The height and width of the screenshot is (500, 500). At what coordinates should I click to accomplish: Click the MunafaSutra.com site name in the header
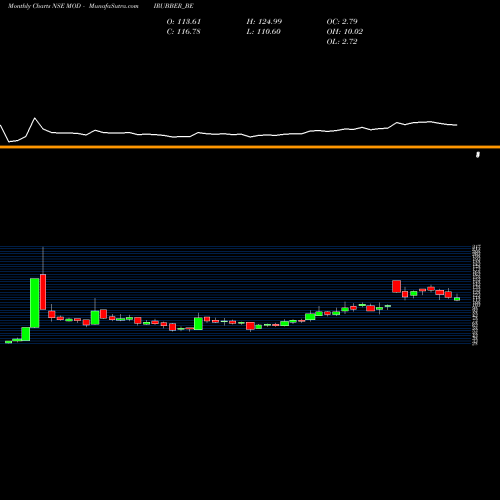click(x=114, y=6)
